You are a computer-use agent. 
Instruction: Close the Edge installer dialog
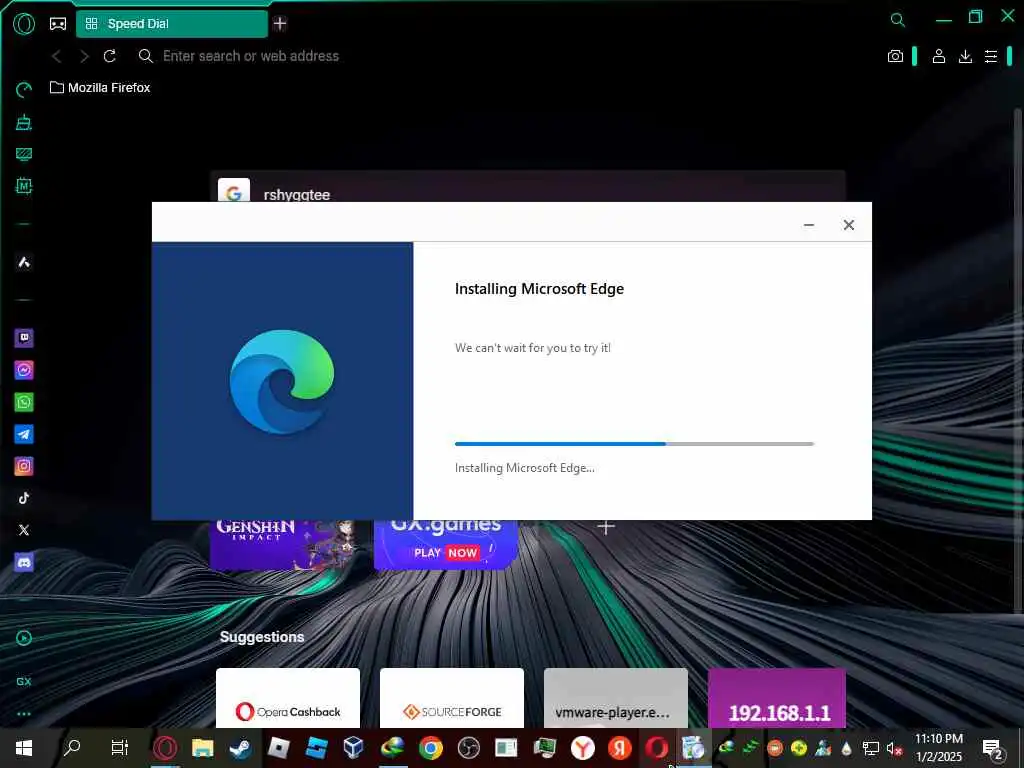[x=848, y=225]
